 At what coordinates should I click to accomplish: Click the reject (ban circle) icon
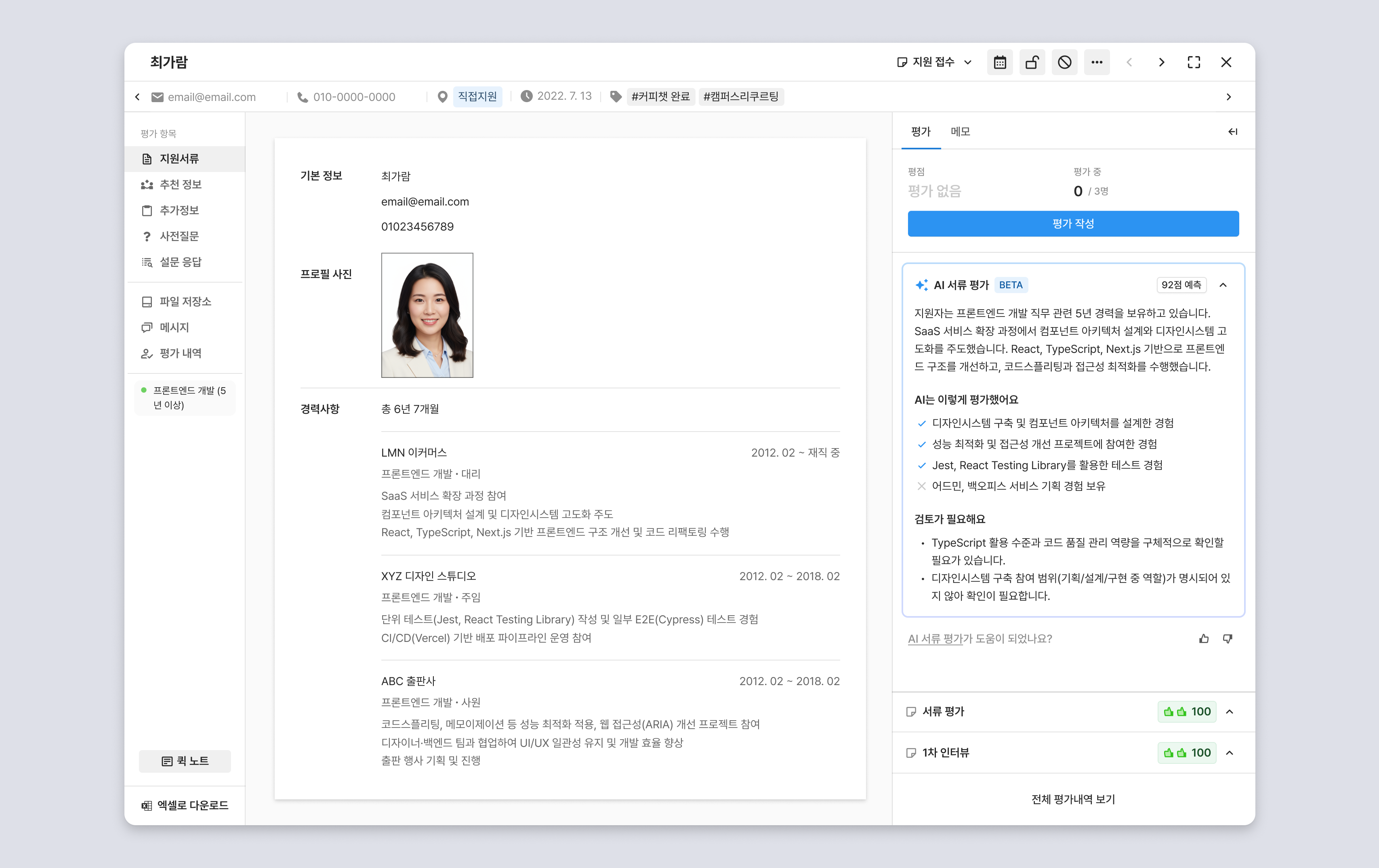1064,63
